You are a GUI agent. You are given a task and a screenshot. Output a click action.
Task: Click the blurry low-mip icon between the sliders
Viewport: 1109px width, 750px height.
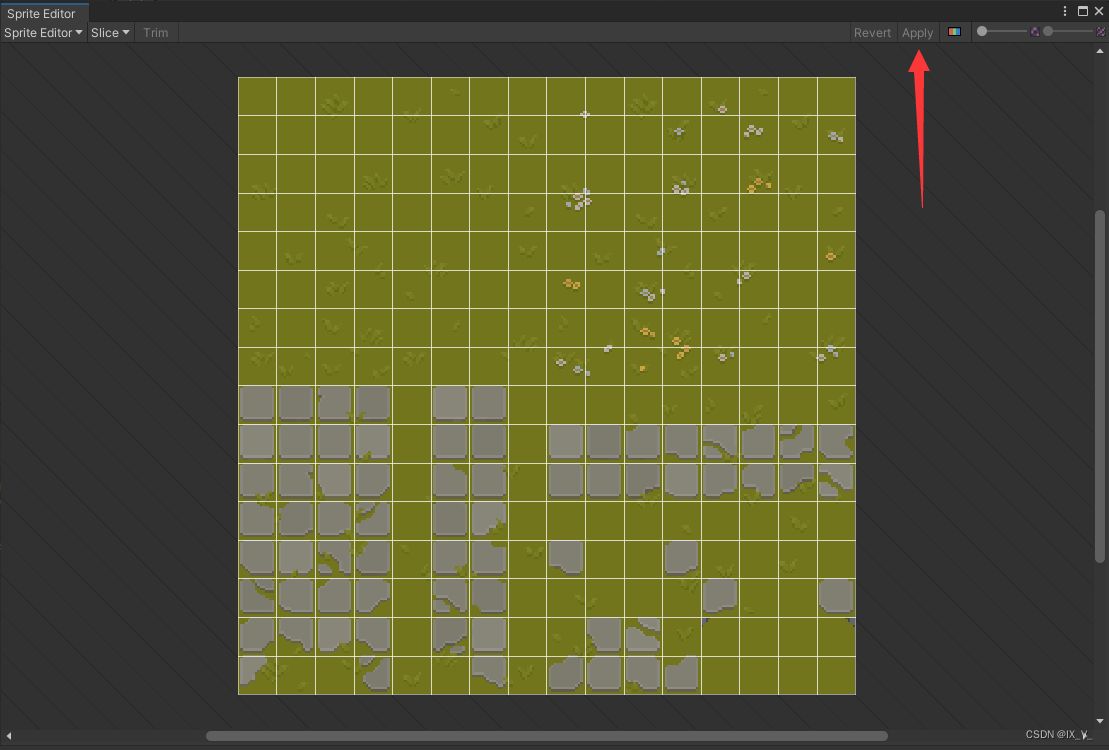(1035, 32)
